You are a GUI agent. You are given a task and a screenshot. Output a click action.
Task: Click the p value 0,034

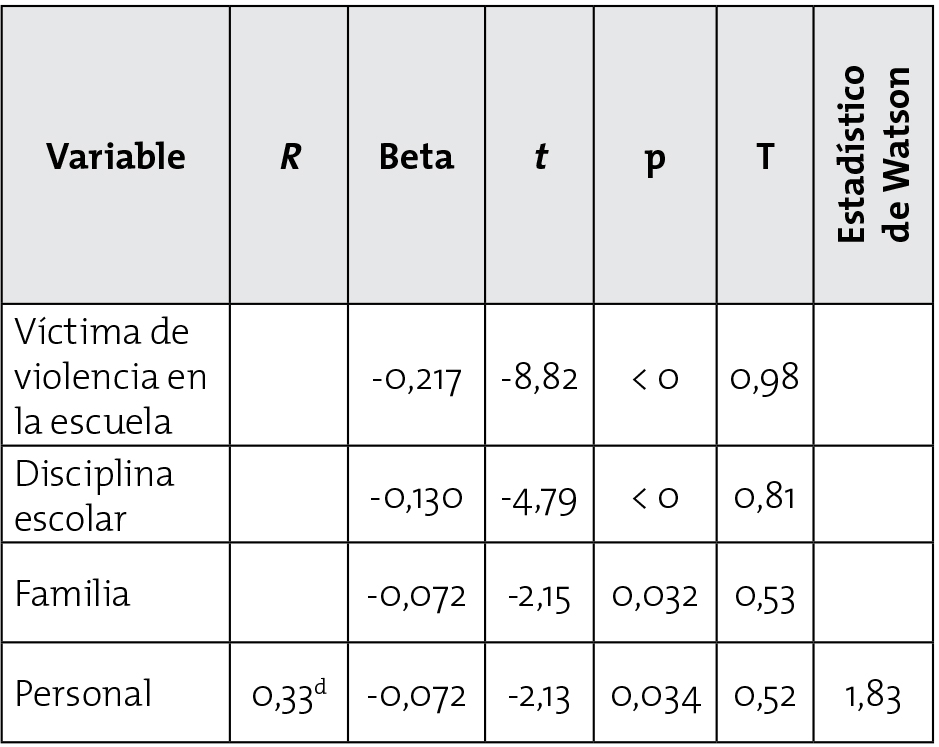tap(656, 695)
